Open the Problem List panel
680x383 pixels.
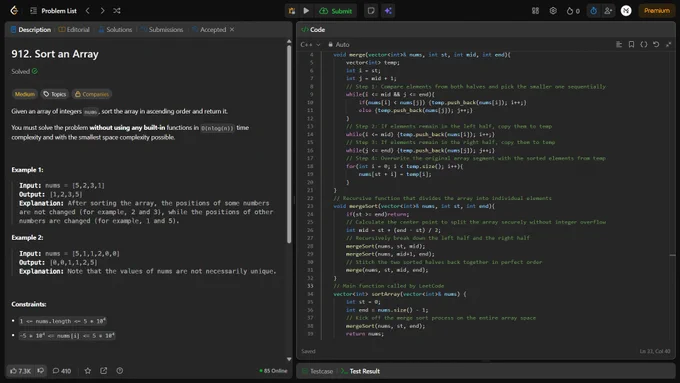(x=53, y=11)
